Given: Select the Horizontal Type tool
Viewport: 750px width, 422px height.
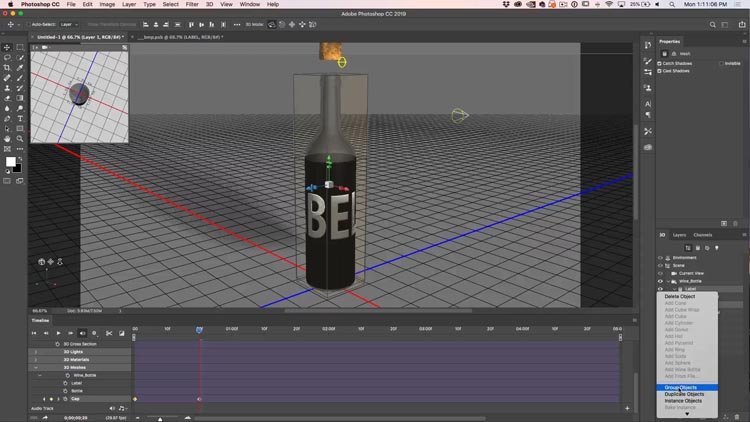Looking at the screenshot, I should 20,119.
